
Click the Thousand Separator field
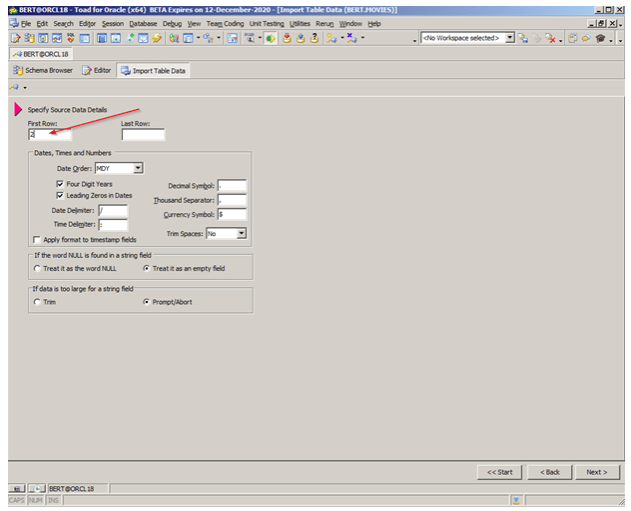(232, 200)
